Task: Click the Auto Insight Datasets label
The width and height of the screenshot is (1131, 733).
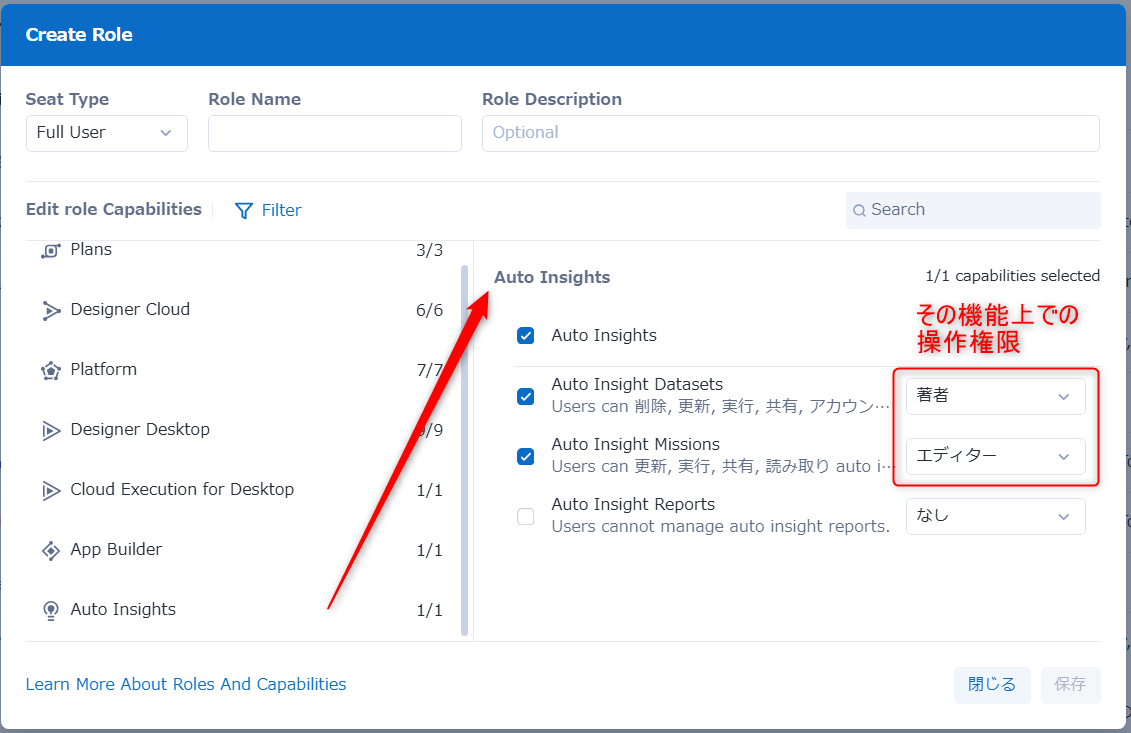Action: pyautogui.click(x=637, y=385)
